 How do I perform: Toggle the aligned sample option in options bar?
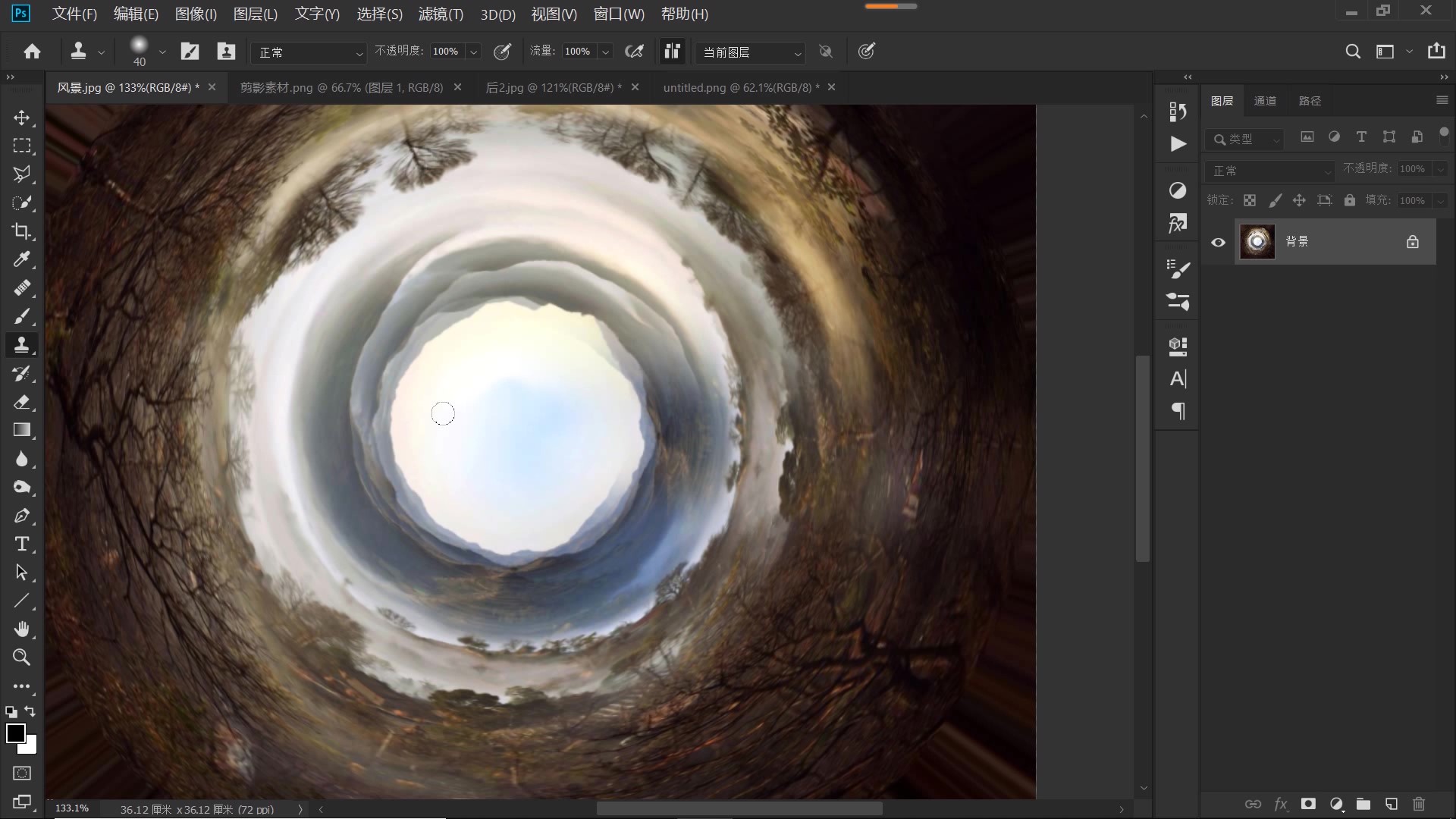point(672,52)
